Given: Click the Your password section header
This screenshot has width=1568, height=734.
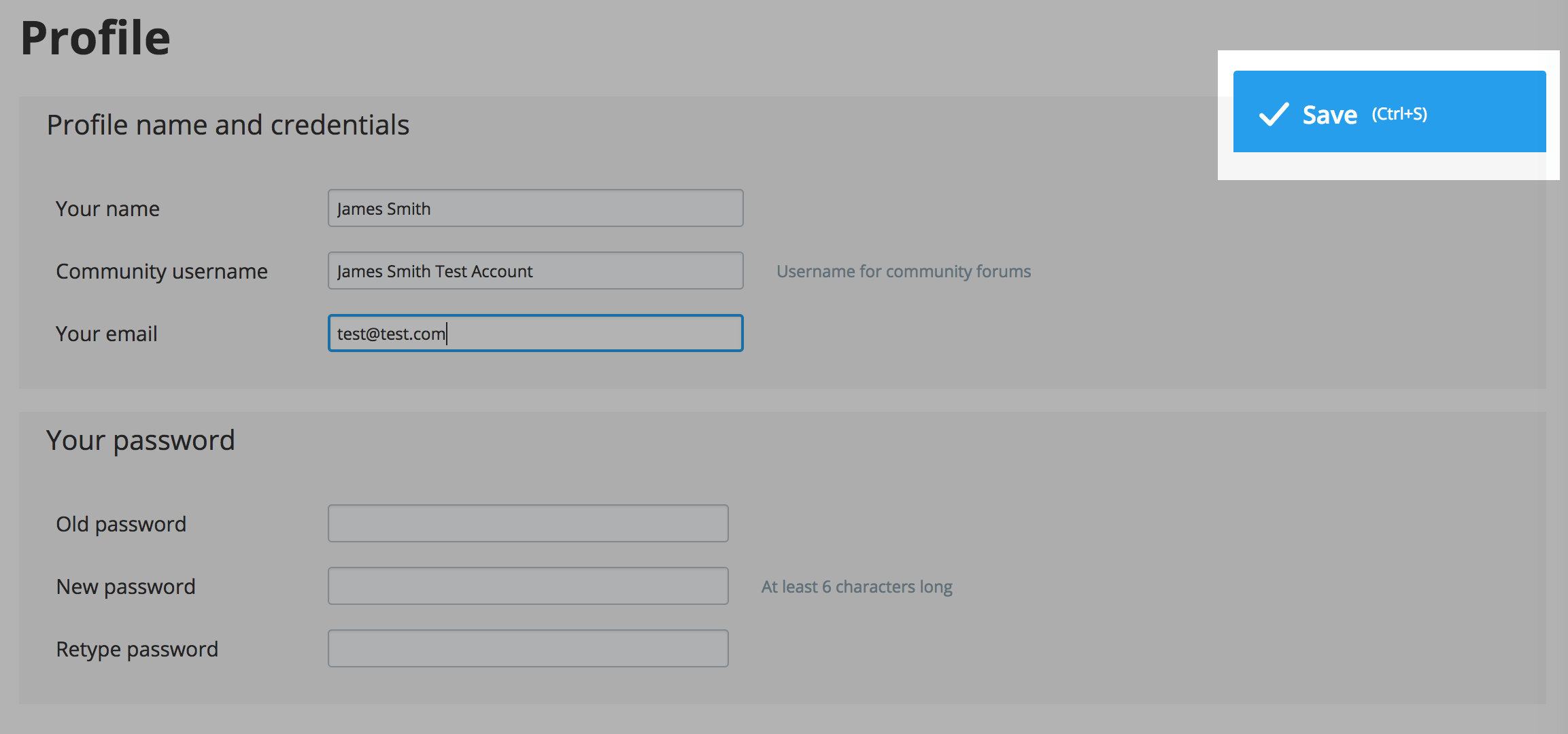Looking at the screenshot, I should (x=141, y=440).
